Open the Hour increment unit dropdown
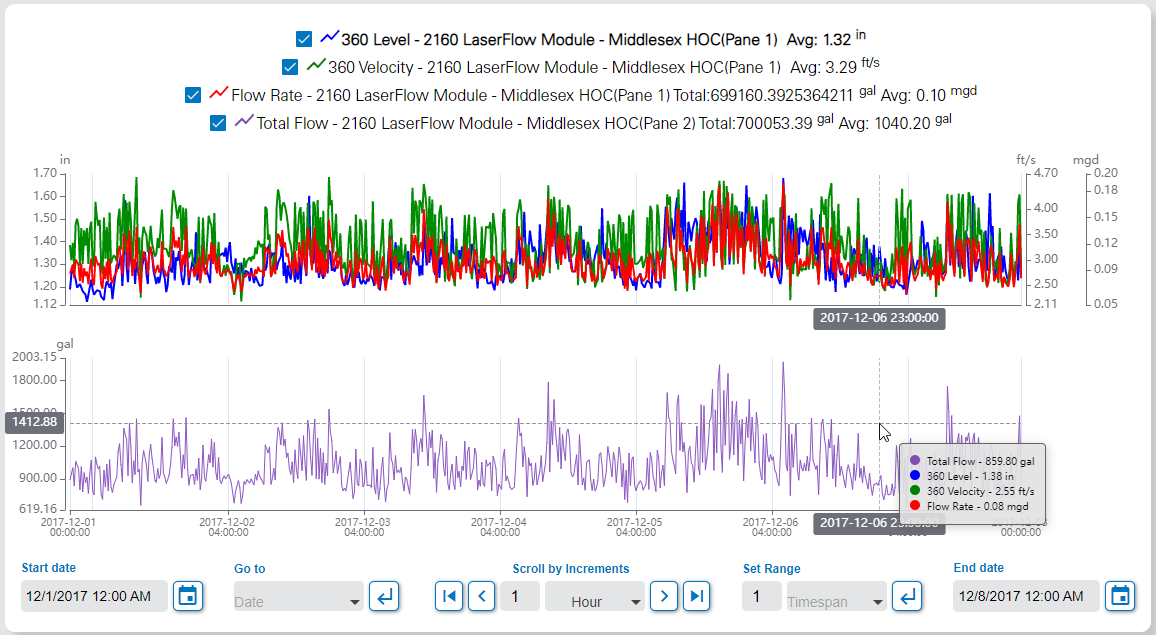Viewport: 1156px width, 635px height. (x=594, y=602)
